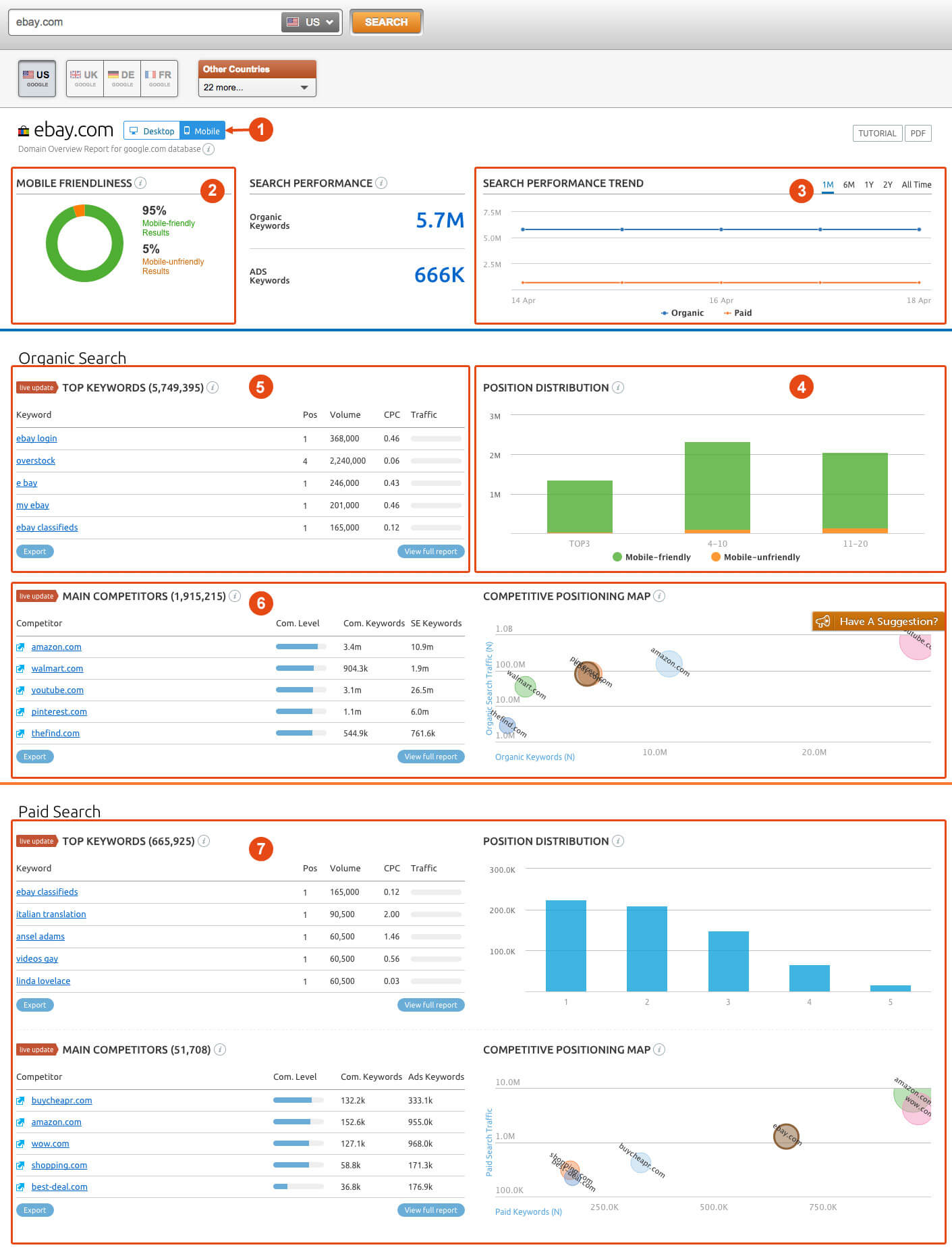This screenshot has width=952, height=1258.
Task: Open external link icon for amazon.com competitor
Action: click(21, 647)
